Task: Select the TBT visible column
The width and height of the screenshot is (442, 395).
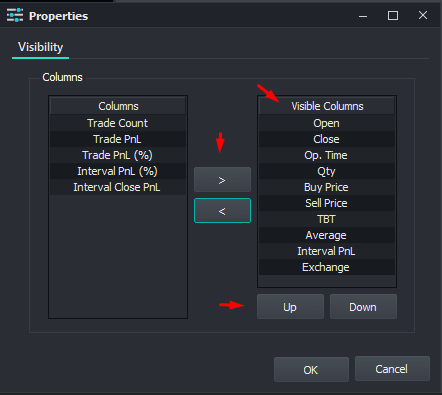Action: coord(327,219)
